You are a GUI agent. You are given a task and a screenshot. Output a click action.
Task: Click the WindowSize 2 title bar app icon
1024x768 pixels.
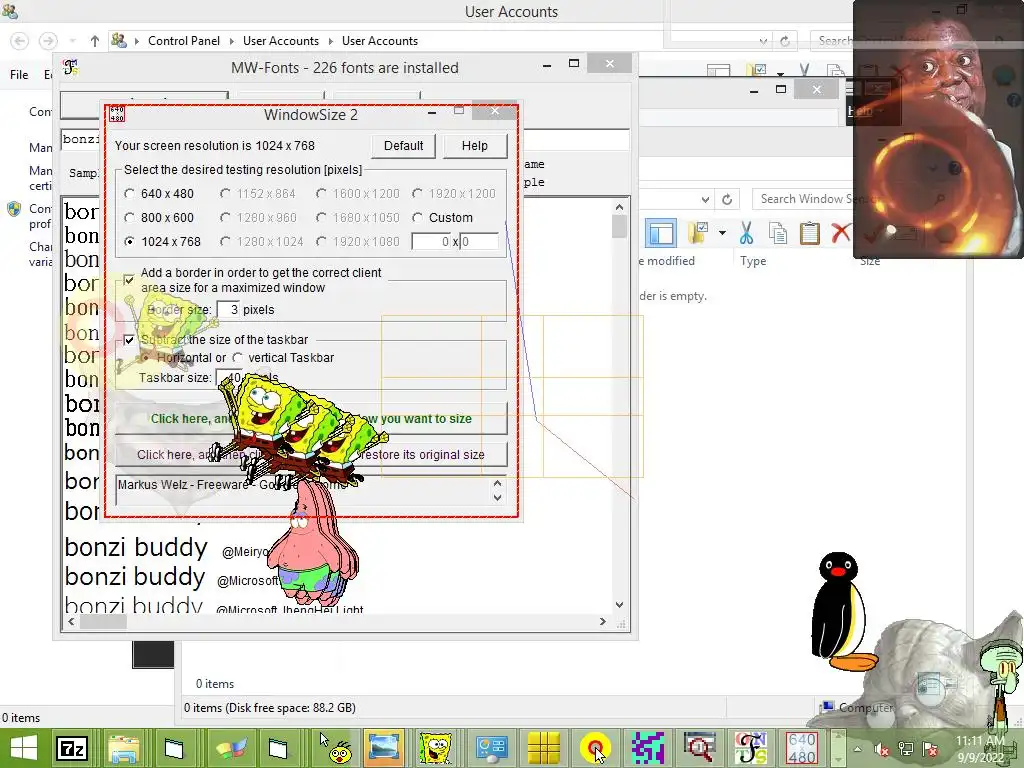(x=117, y=114)
